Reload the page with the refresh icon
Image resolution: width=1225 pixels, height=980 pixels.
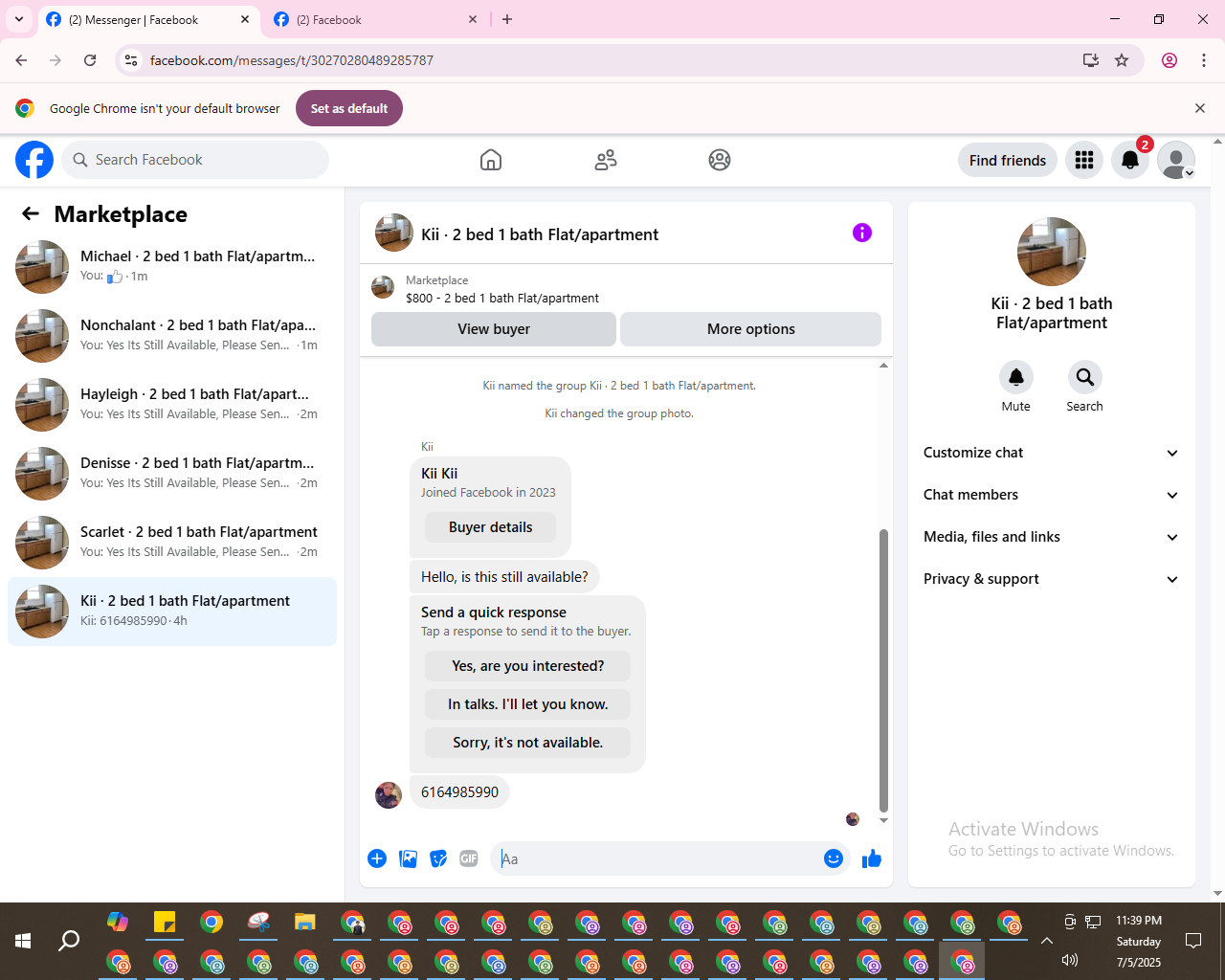pos(90,60)
